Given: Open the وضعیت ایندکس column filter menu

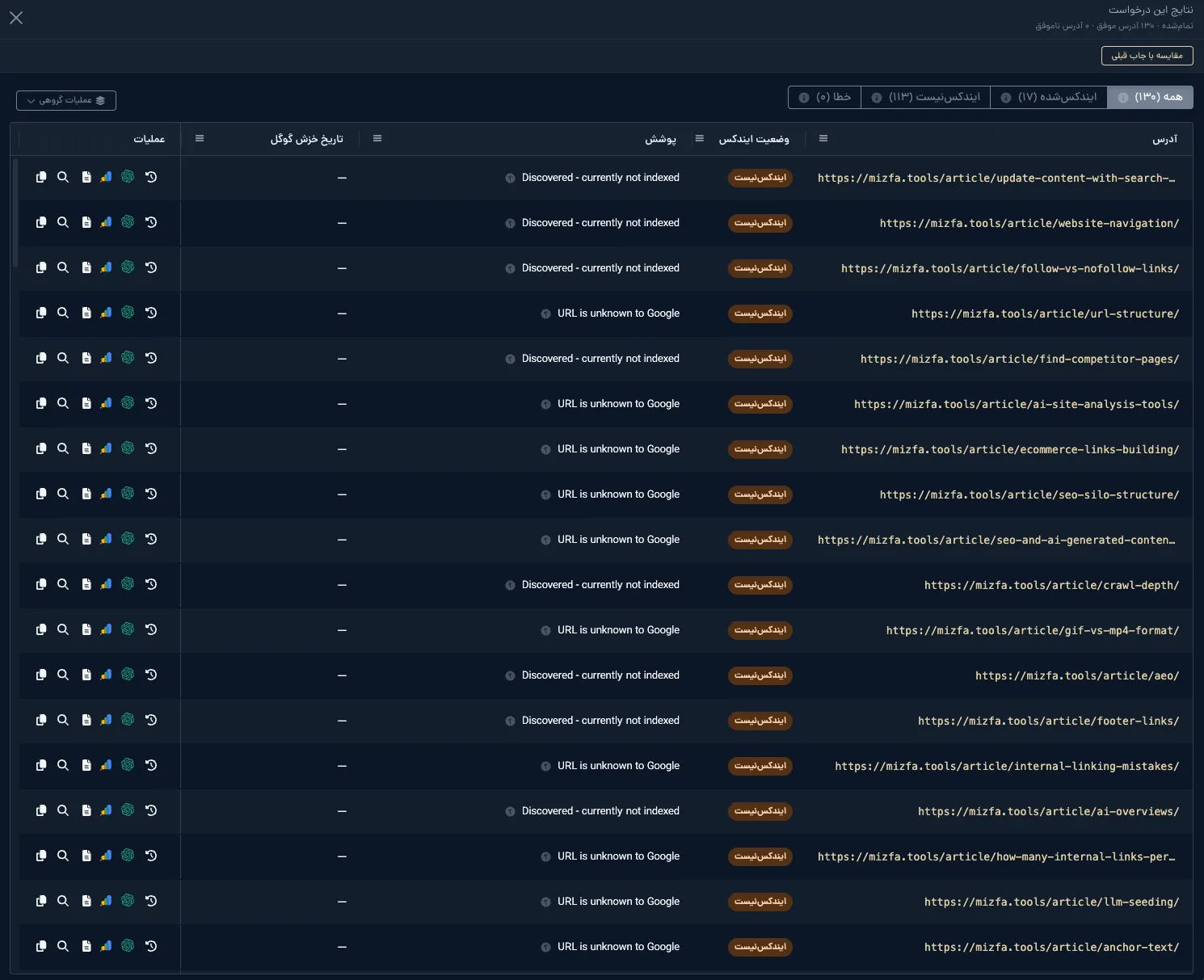Looking at the screenshot, I should (x=700, y=139).
